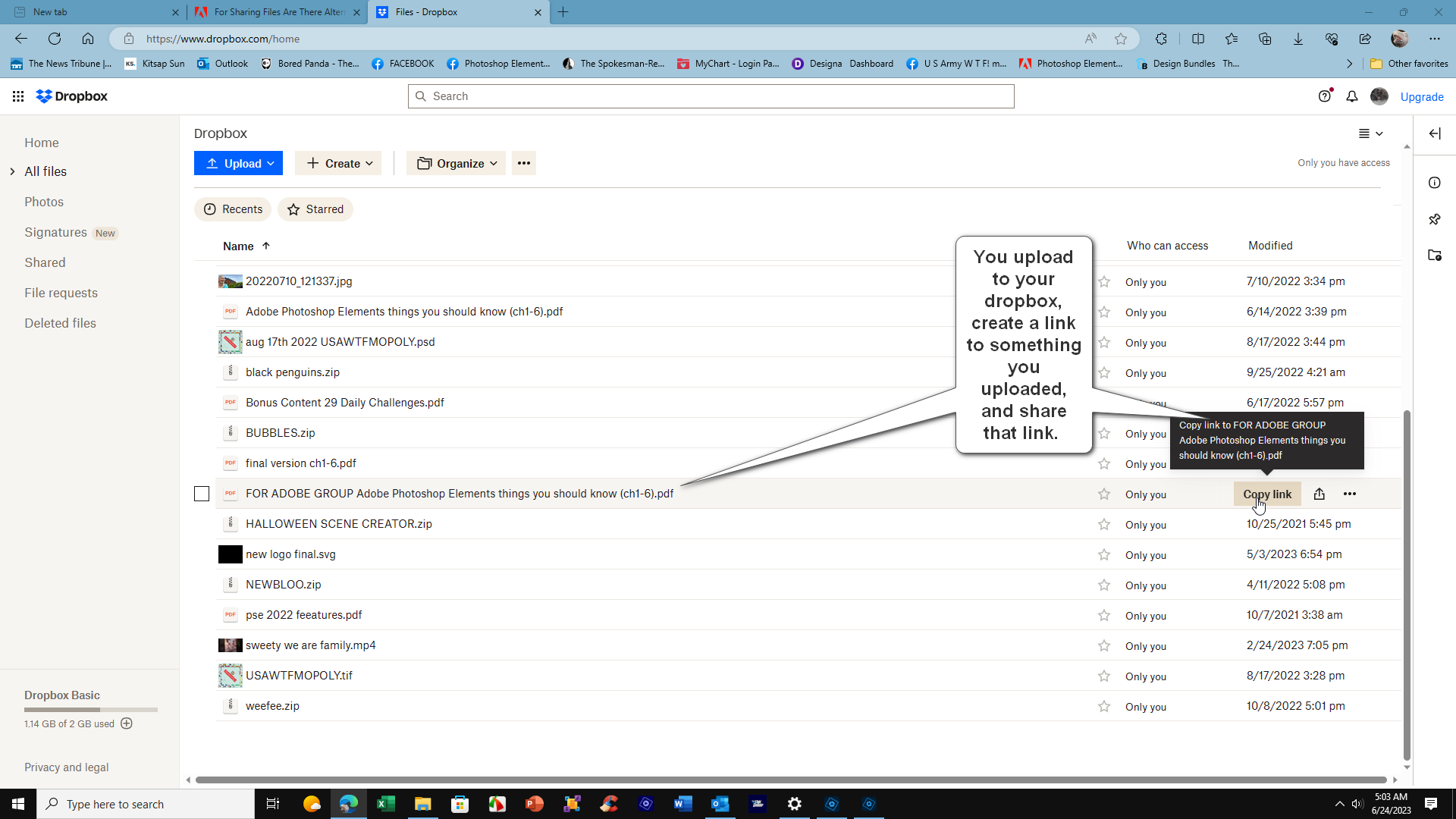Star the BUBBLES.zip file
The height and width of the screenshot is (819, 1456).
1105,433
